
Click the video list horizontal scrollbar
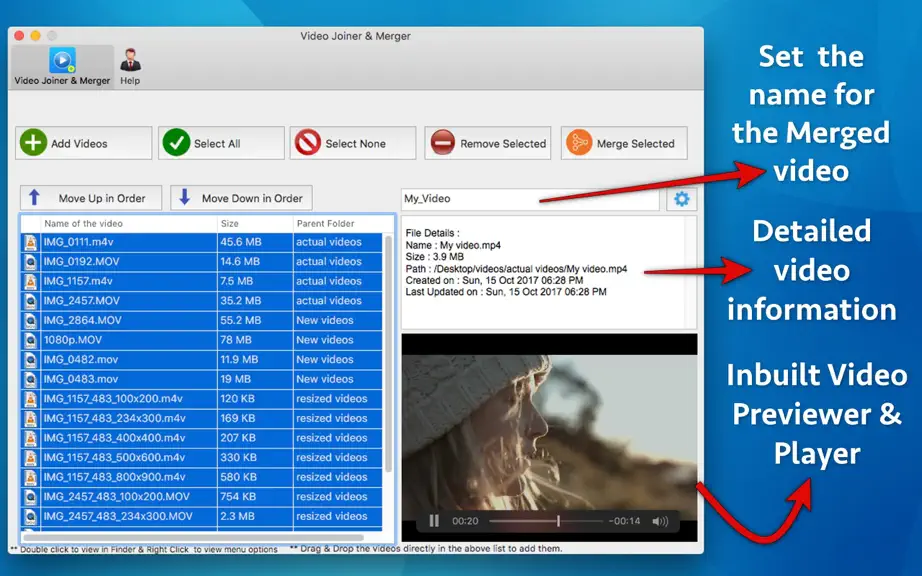pyautogui.click(x=193, y=537)
